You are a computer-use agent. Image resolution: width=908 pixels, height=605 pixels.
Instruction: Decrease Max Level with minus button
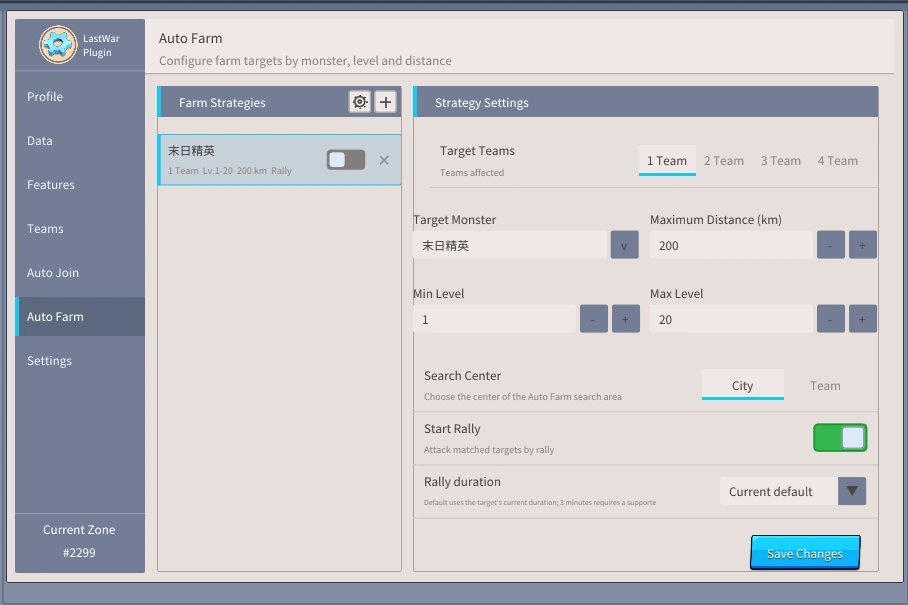[x=830, y=319]
